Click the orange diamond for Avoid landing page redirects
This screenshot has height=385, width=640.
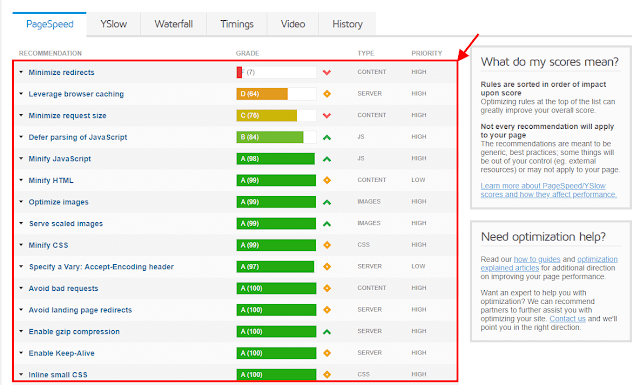327,310
